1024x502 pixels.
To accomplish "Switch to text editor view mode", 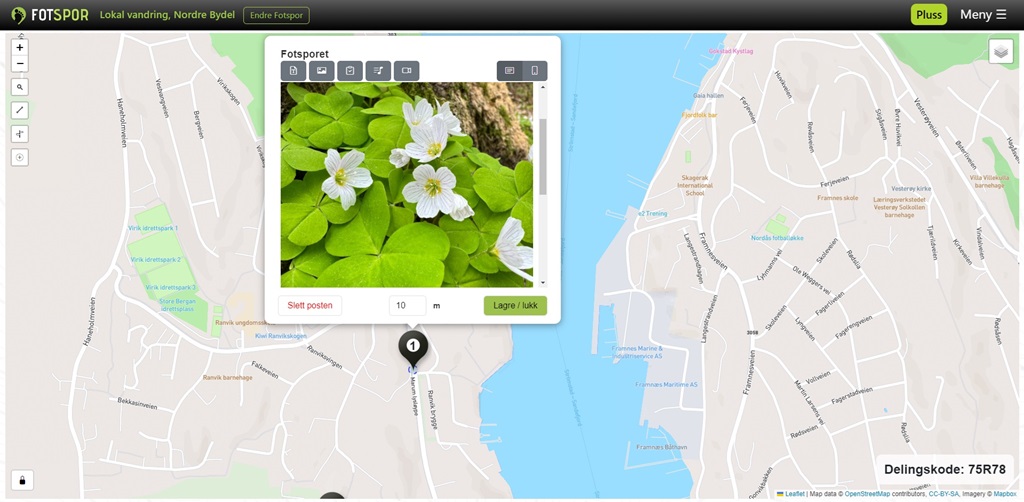I will [509, 71].
